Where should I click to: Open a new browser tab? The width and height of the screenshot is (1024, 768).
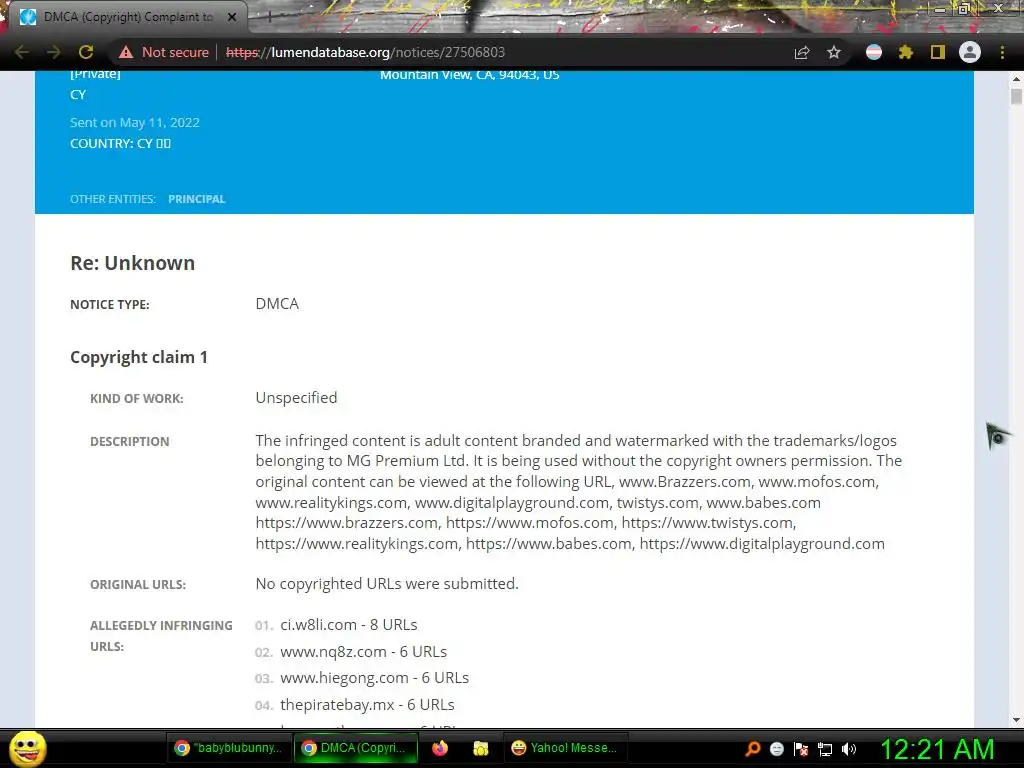(x=269, y=17)
